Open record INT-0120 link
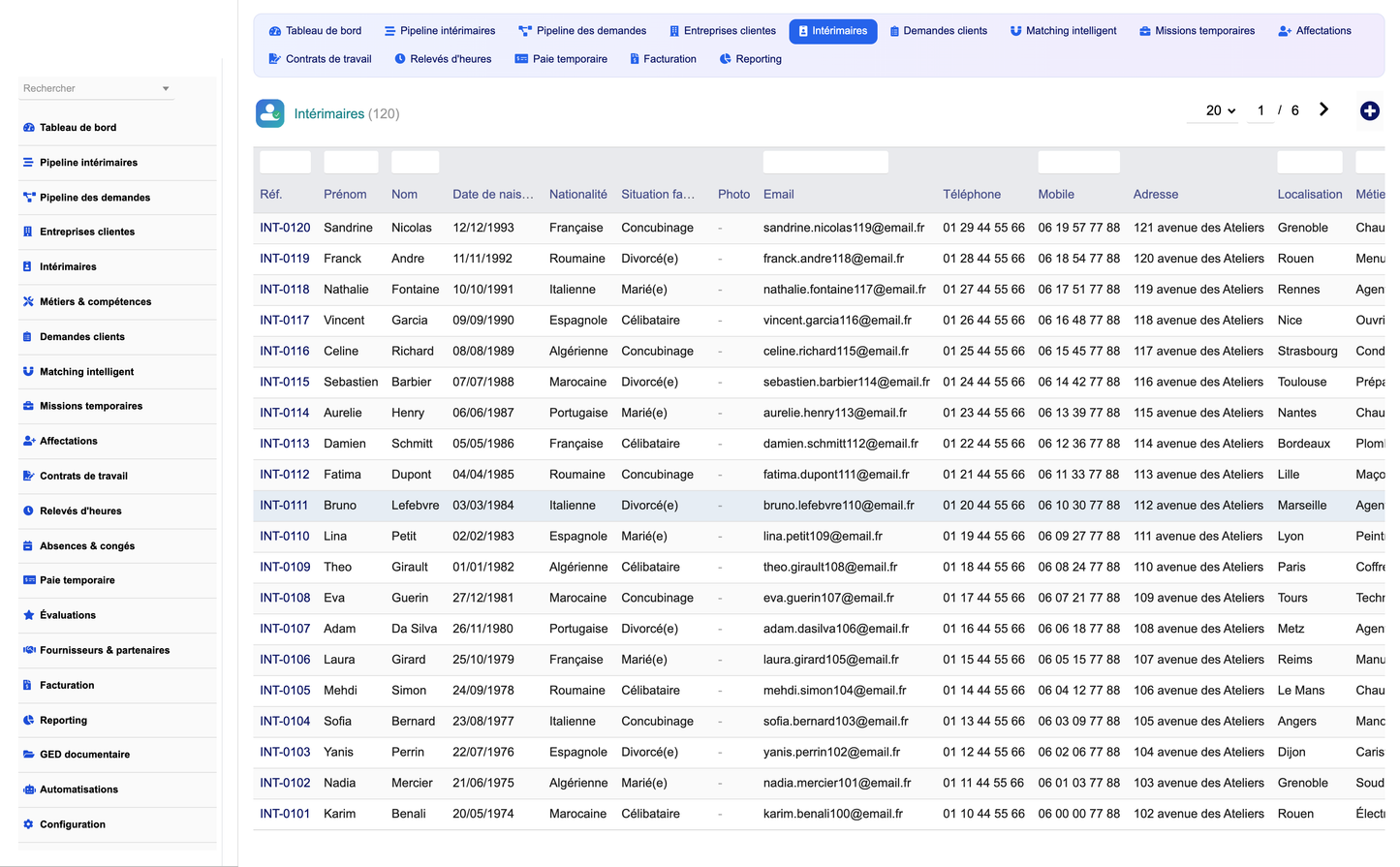This screenshot has width=1400, height=867. pyautogui.click(x=285, y=228)
